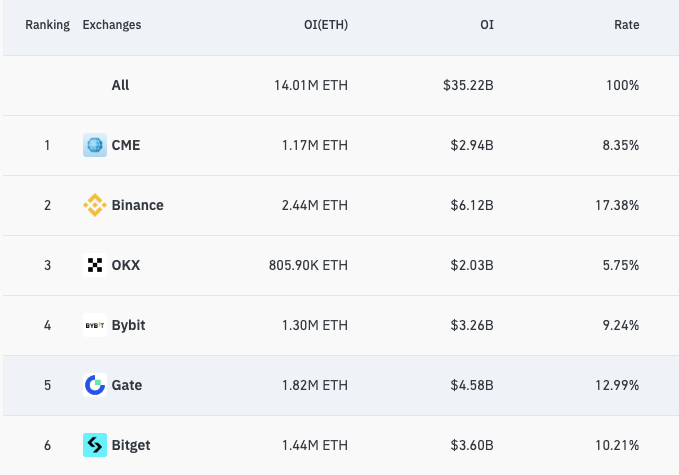Sort by the Exchanges column header
Screen dimensions: 679x475
pyautogui.click(x=111, y=25)
